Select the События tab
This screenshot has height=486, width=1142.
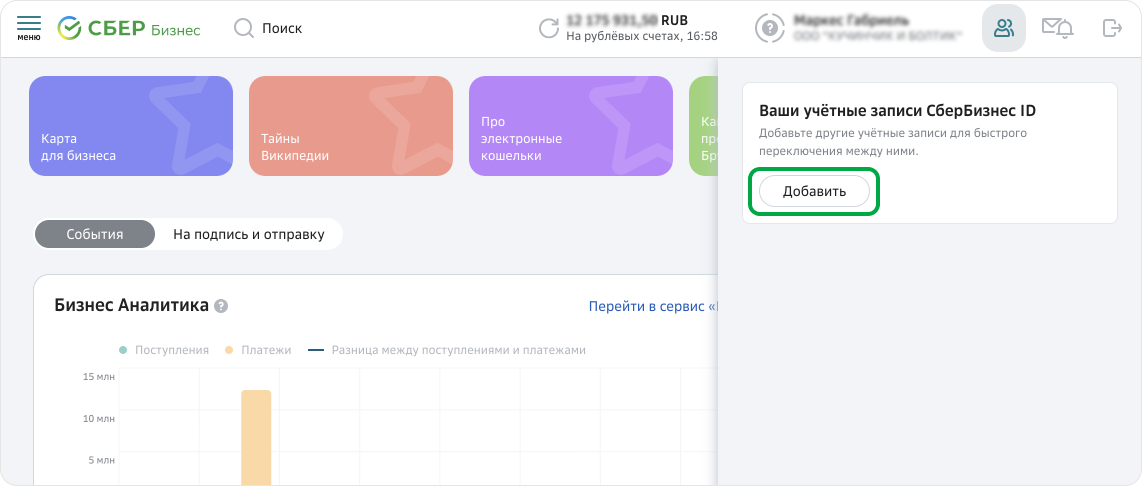point(95,234)
